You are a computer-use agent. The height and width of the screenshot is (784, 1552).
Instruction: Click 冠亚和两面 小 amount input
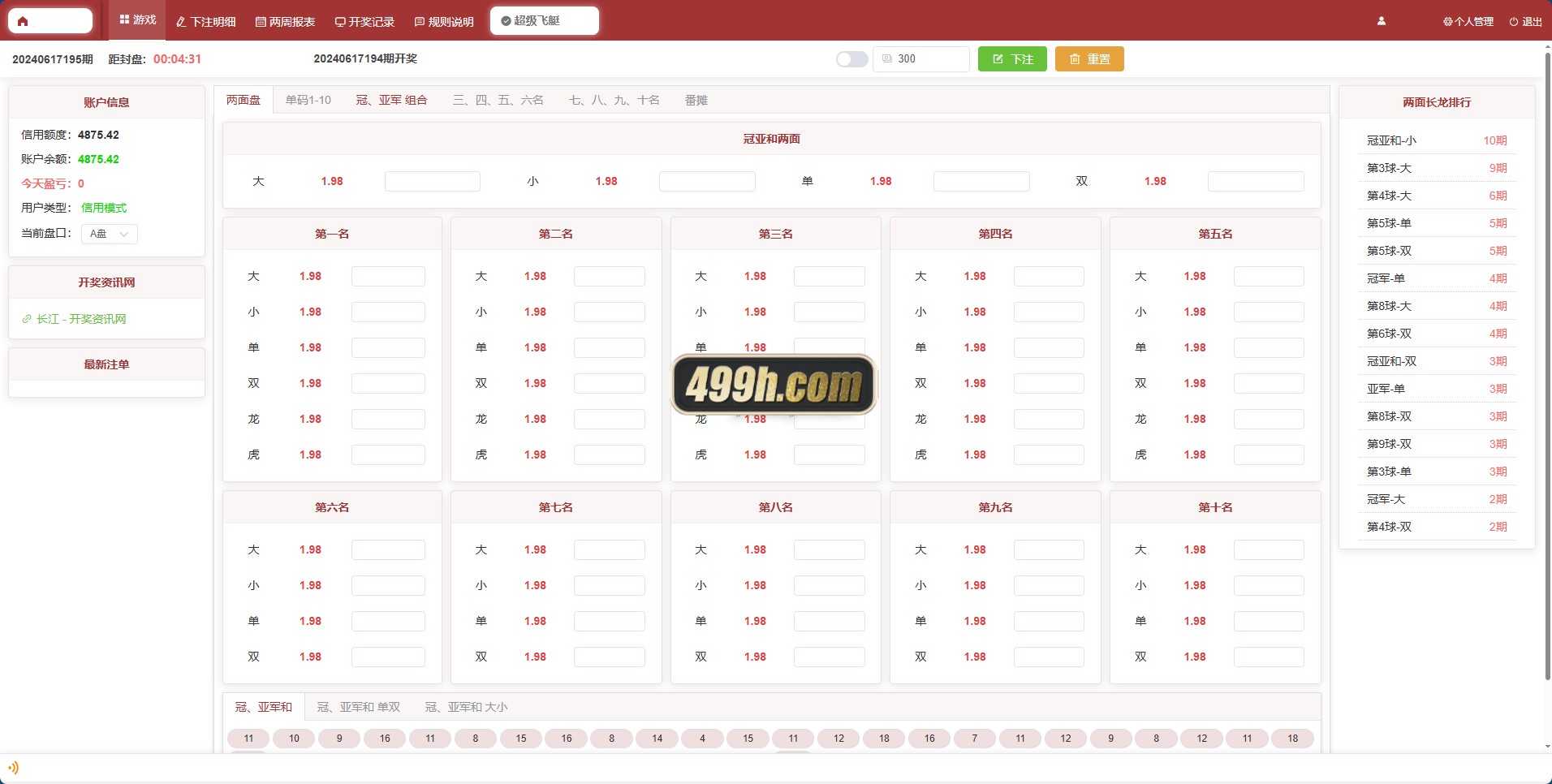coord(707,181)
